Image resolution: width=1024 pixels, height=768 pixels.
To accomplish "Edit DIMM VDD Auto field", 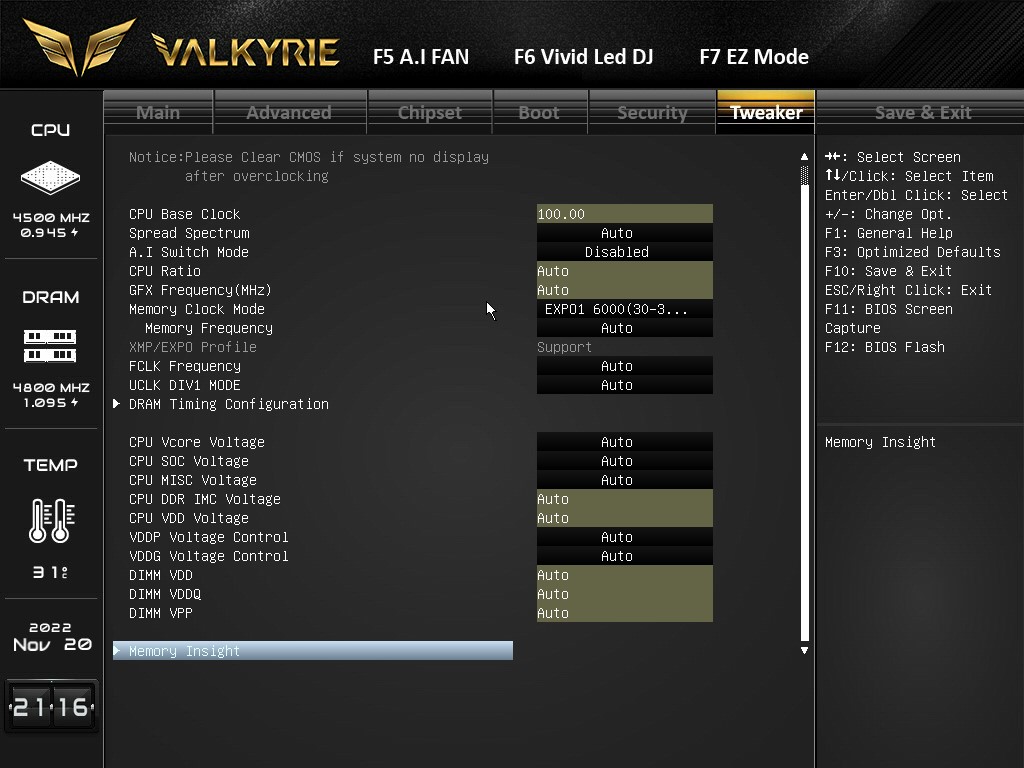I will tap(625, 575).
